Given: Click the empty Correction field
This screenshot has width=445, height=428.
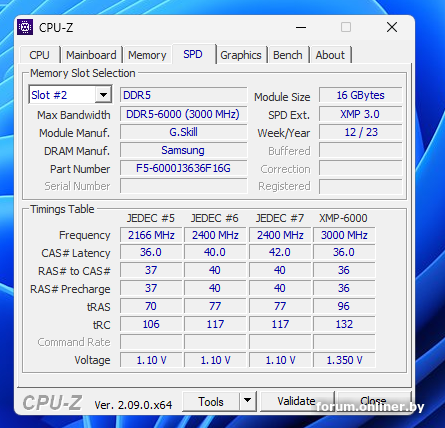Looking at the screenshot, I should (361, 168).
